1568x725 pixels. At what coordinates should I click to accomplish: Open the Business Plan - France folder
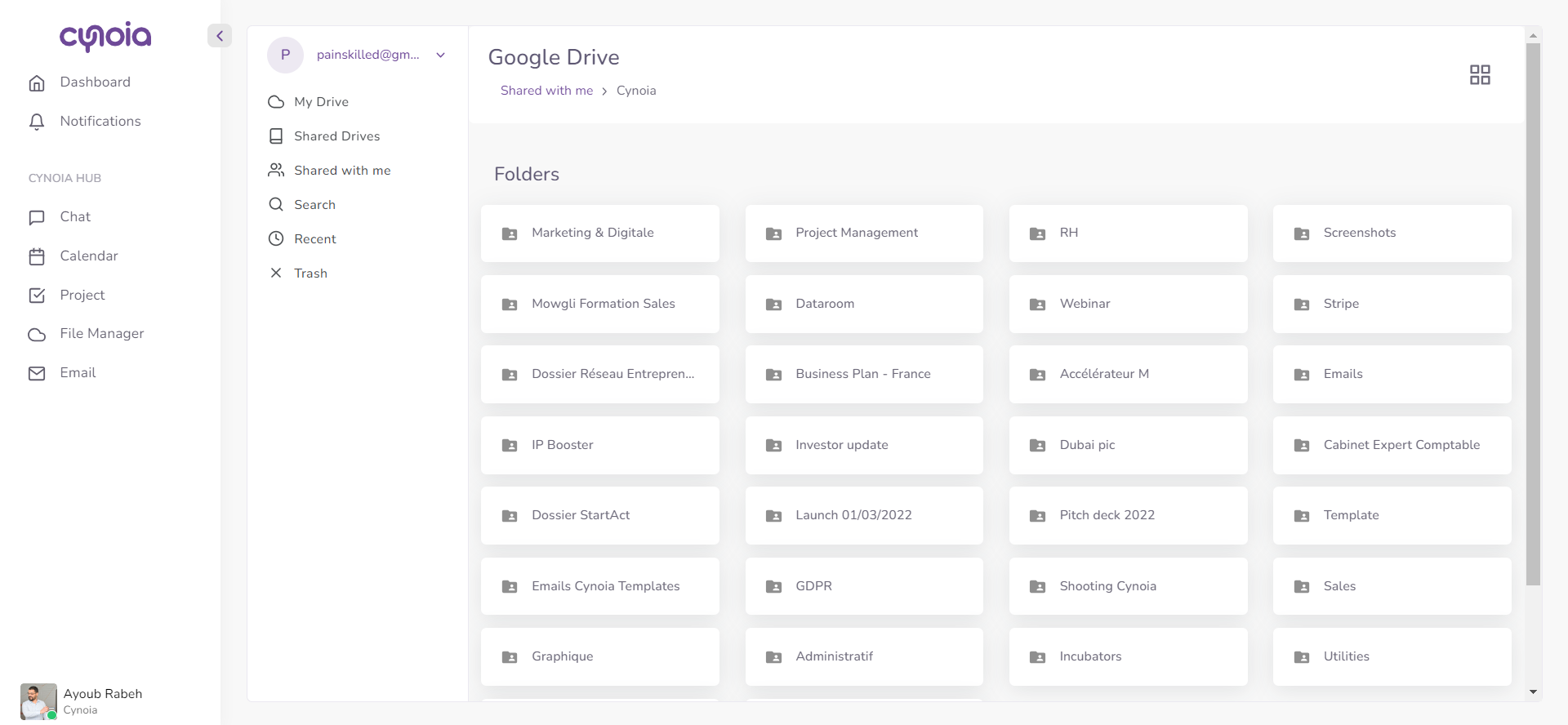[864, 375]
